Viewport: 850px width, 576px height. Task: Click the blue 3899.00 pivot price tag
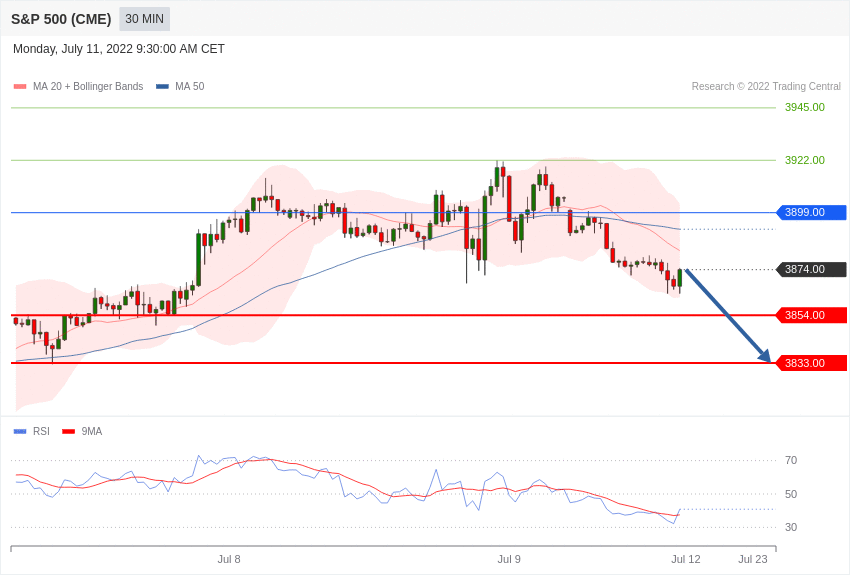(812, 212)
